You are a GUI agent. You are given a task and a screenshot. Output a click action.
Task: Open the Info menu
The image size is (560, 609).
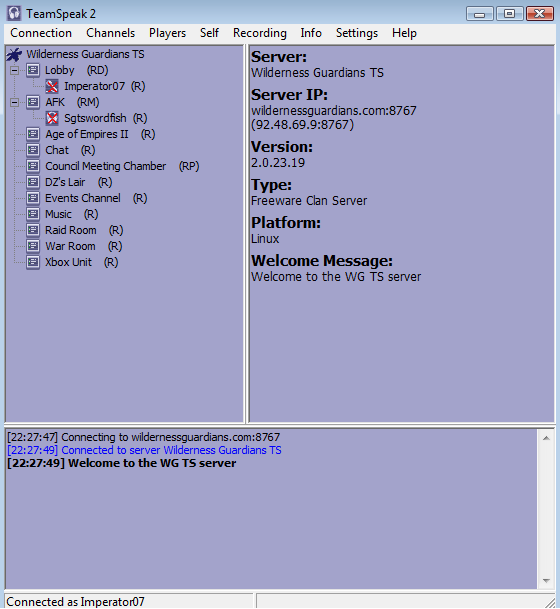(x=311, y=33)
